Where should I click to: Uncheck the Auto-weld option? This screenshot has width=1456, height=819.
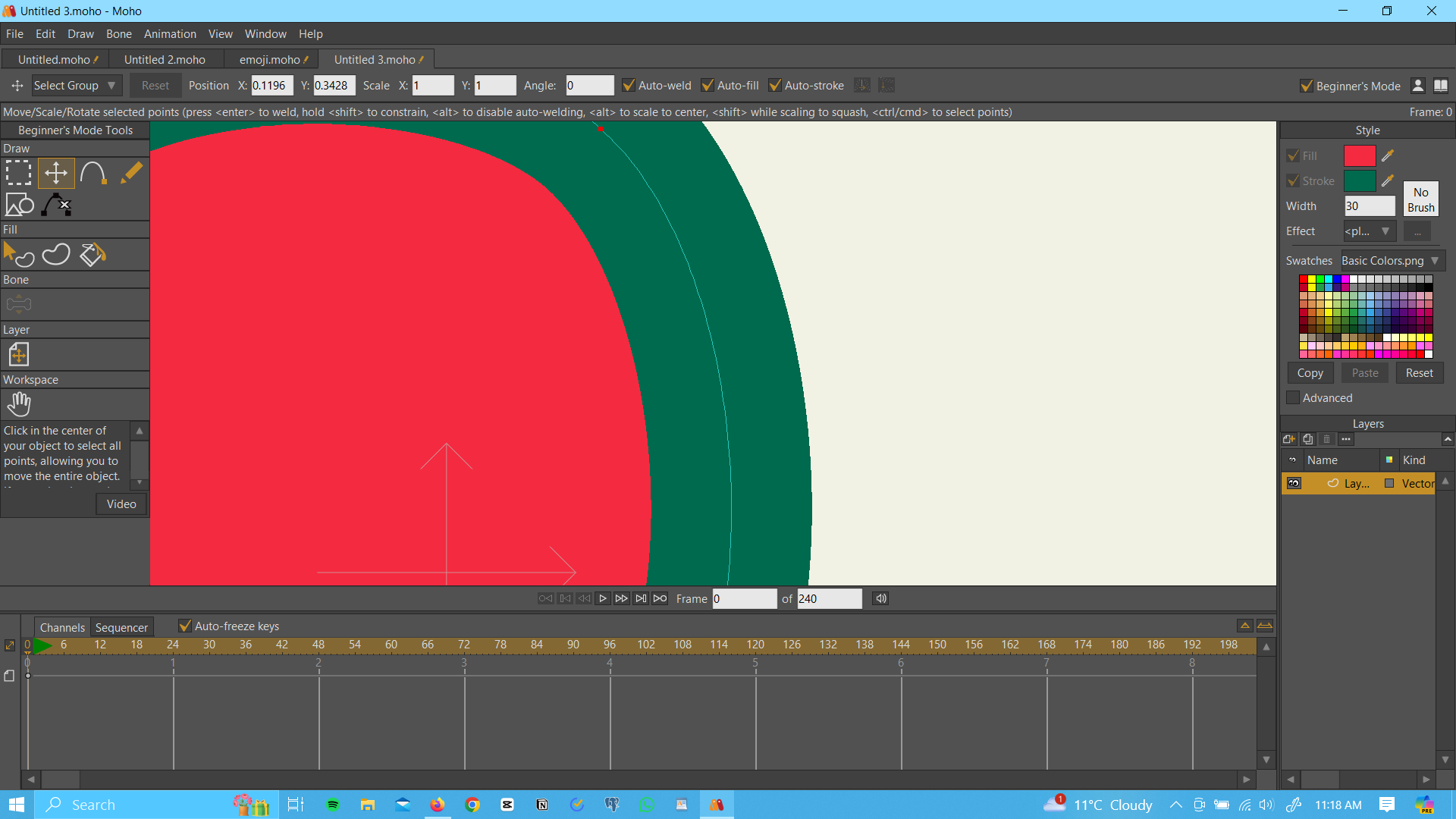629,85
